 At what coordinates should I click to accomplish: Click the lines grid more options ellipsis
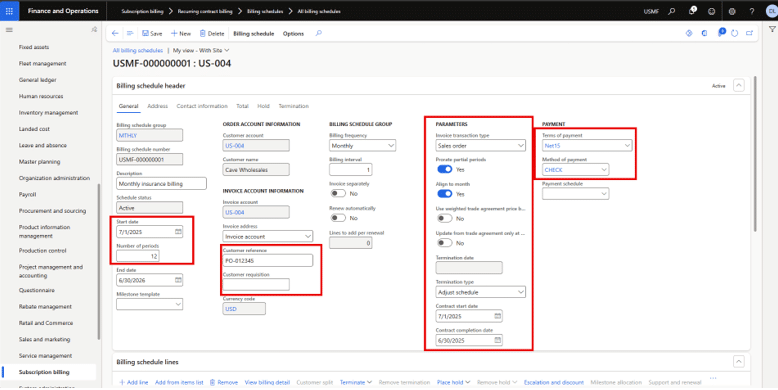coord(713,379)
